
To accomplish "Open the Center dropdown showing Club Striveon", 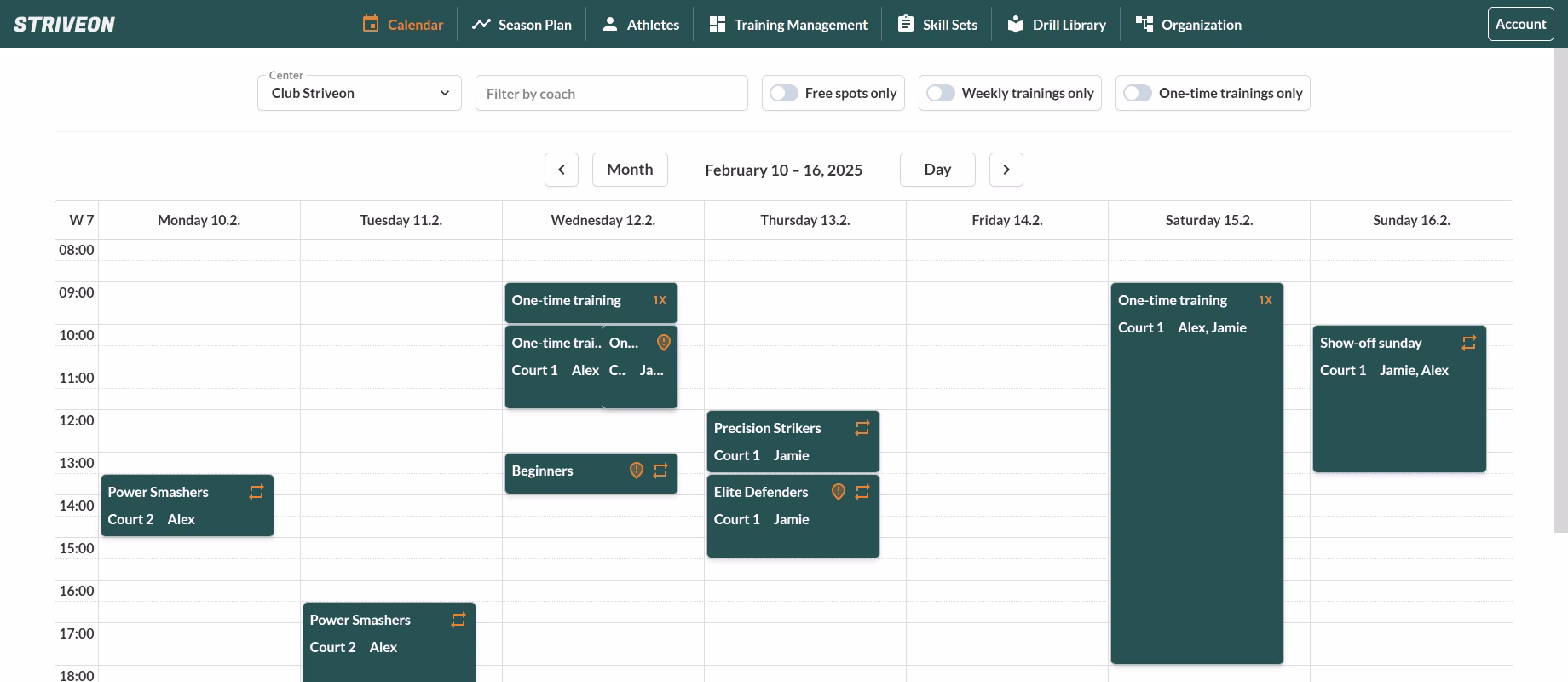I will tap(359, 93).
